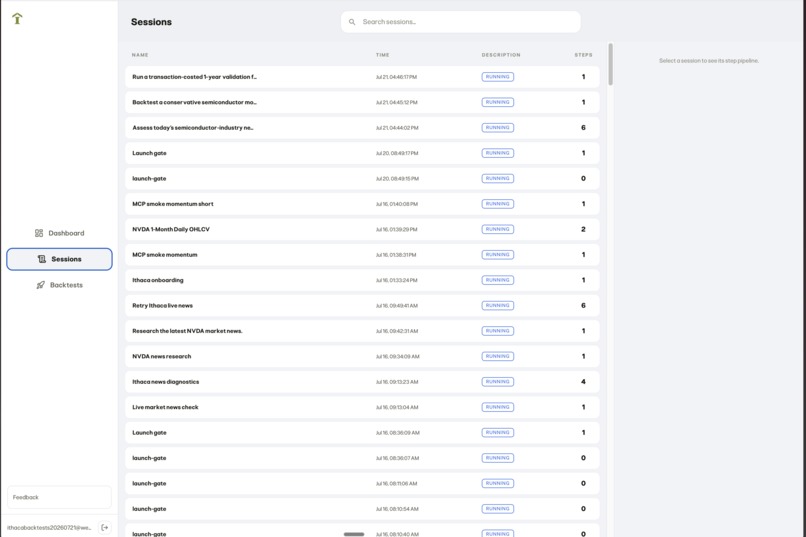Screen dimensions: 806x537
Task: Click step count 4 on Ithaca news diagnostics
Action: coord(583,382)
